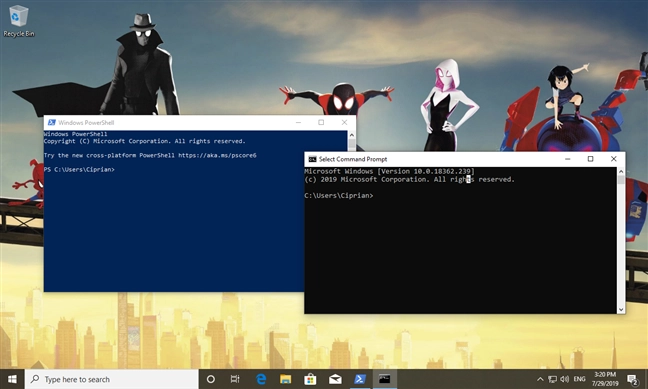The image size is (648, 389).
Task: Click Command Prompt scrollbar down arrow
Action: point(621,309)
